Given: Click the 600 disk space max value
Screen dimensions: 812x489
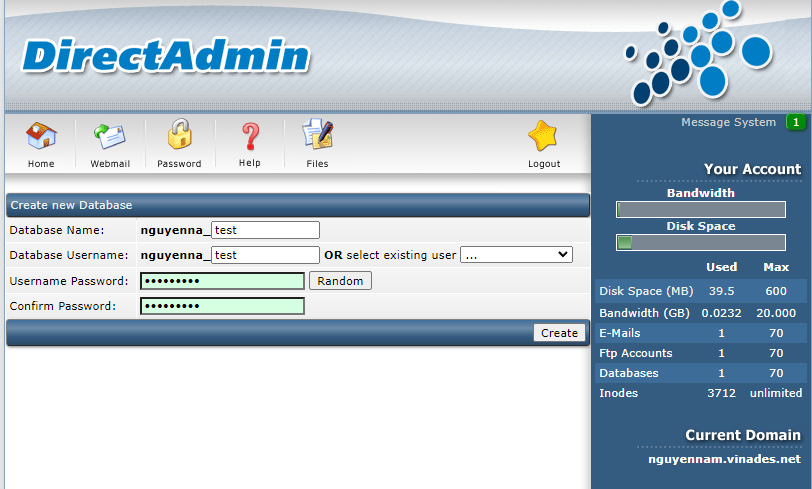Looking at the screenshot, I should coord(776,291).
